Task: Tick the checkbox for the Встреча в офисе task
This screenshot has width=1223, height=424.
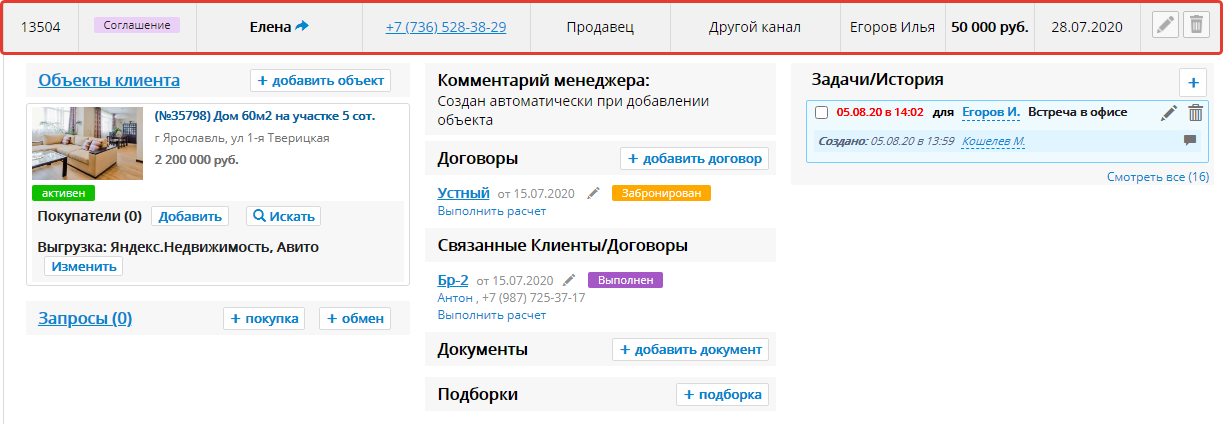Action: click(822, 113)
